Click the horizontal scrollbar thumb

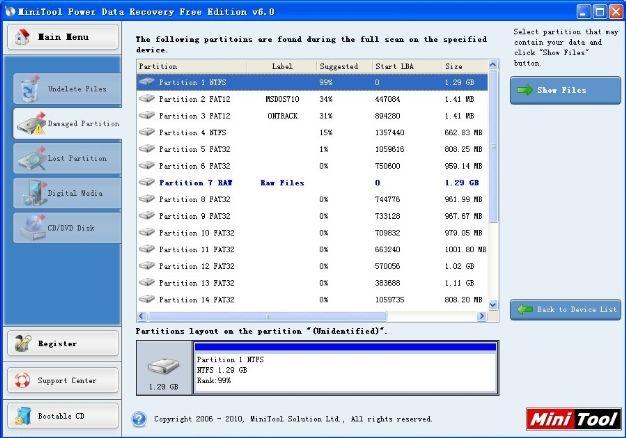point(267,316)
